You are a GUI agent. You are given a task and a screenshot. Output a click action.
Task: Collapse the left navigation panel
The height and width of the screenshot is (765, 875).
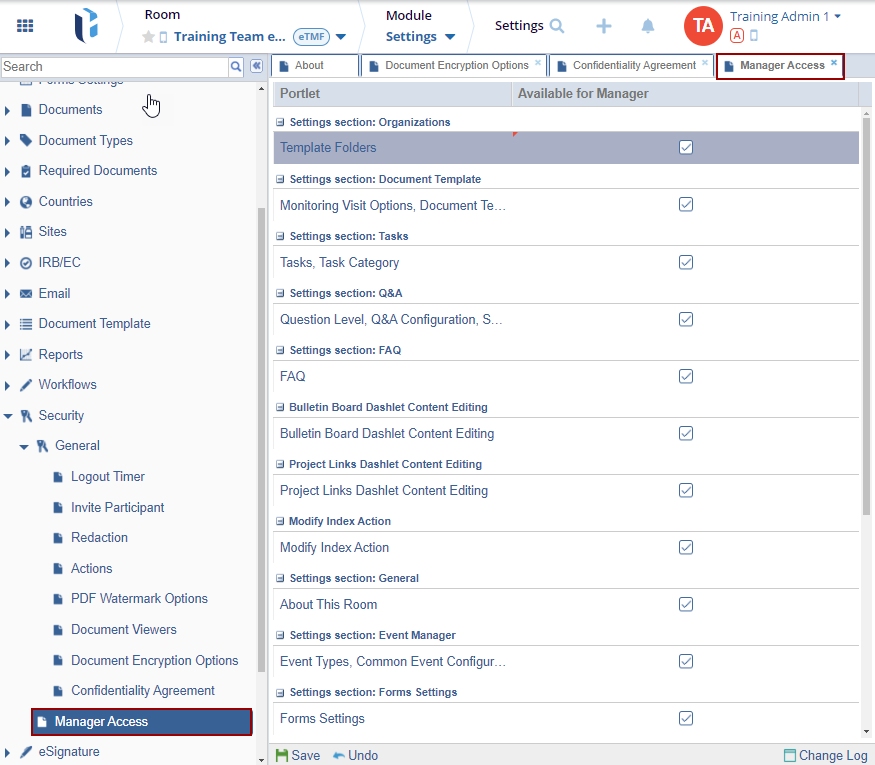coord(256,66)
